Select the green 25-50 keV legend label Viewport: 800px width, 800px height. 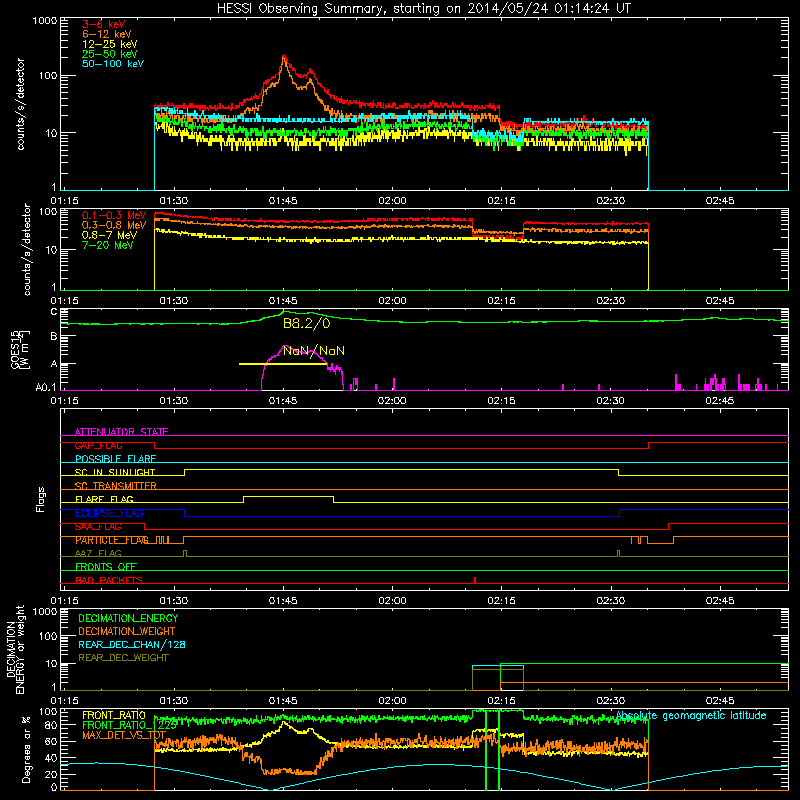[x=110, y=54]
